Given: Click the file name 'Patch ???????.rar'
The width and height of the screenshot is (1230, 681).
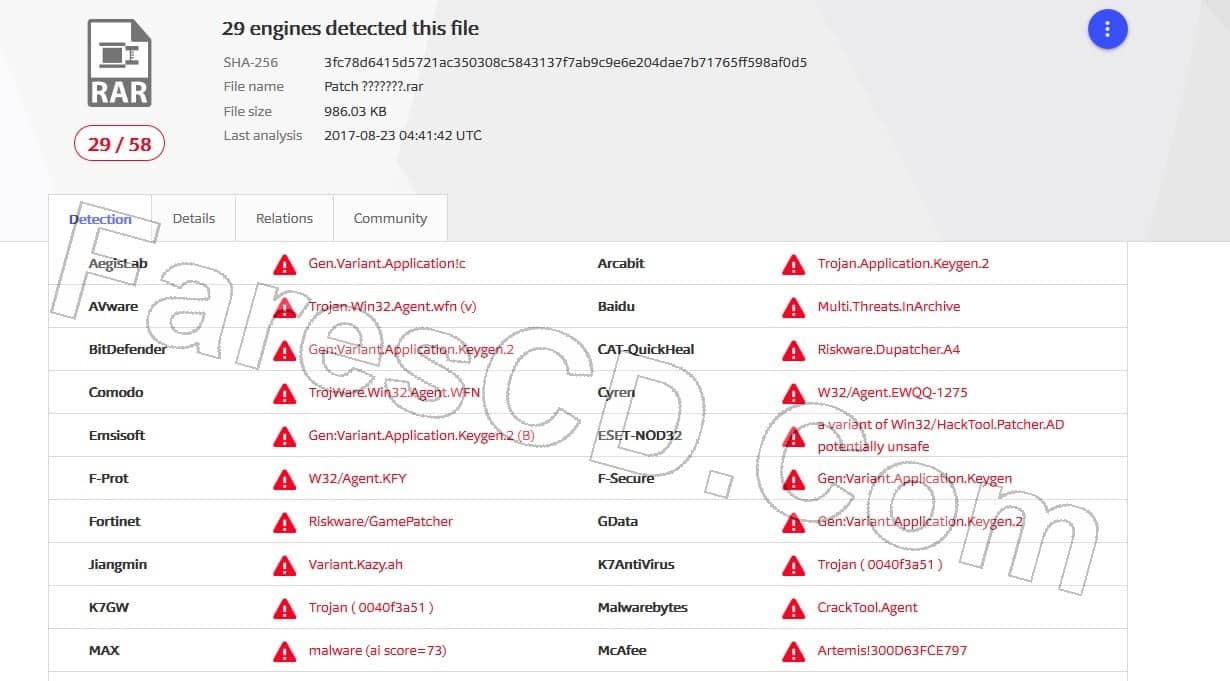Looking at the screenshot, I should (x=373, y=86).
